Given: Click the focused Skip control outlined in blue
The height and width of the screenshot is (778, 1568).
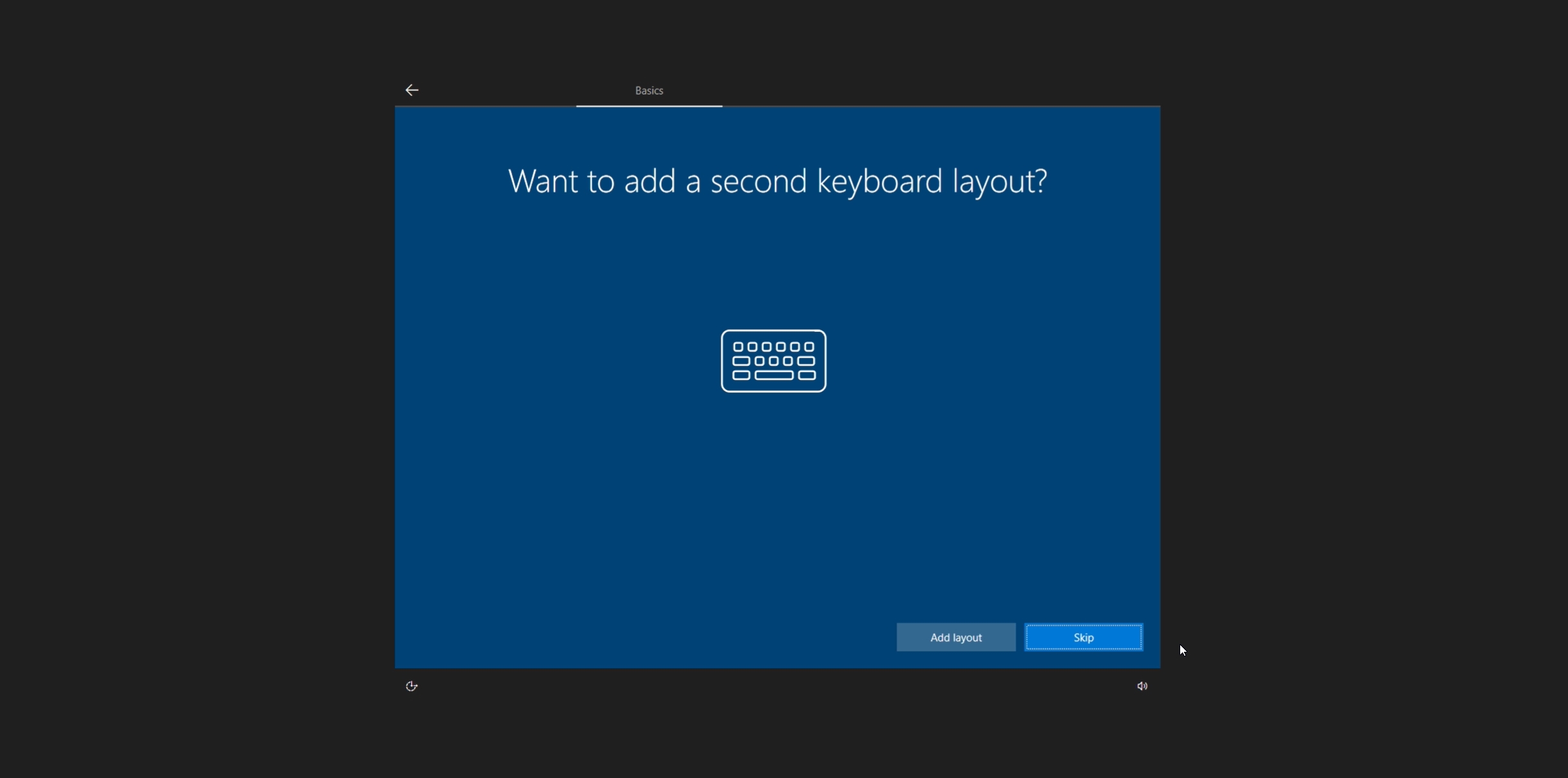Looking at the screenshot, I should [x=1083, y=636].
